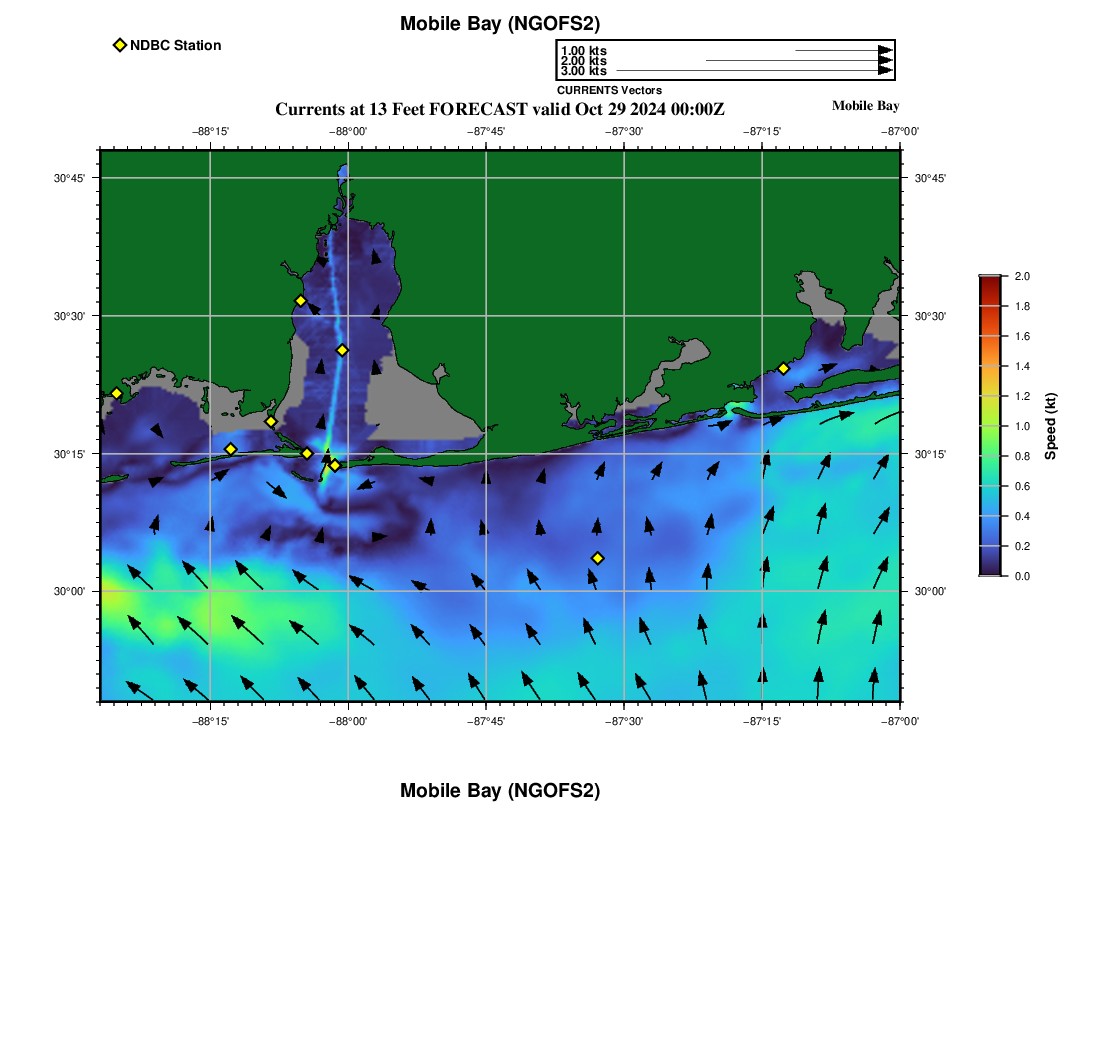1100x1050 pixels.
Task: Click the 2.00 kts legend label
Action: point(584,60)
